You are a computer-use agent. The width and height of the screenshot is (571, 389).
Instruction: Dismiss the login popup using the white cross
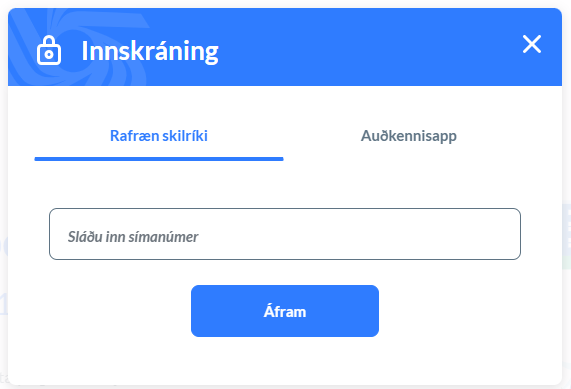point(532,44)
